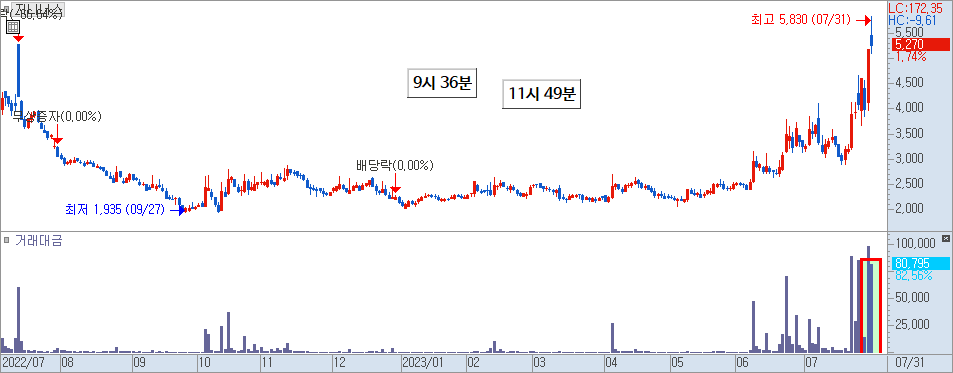Click the 1,74% change rate text

point(910,56)
